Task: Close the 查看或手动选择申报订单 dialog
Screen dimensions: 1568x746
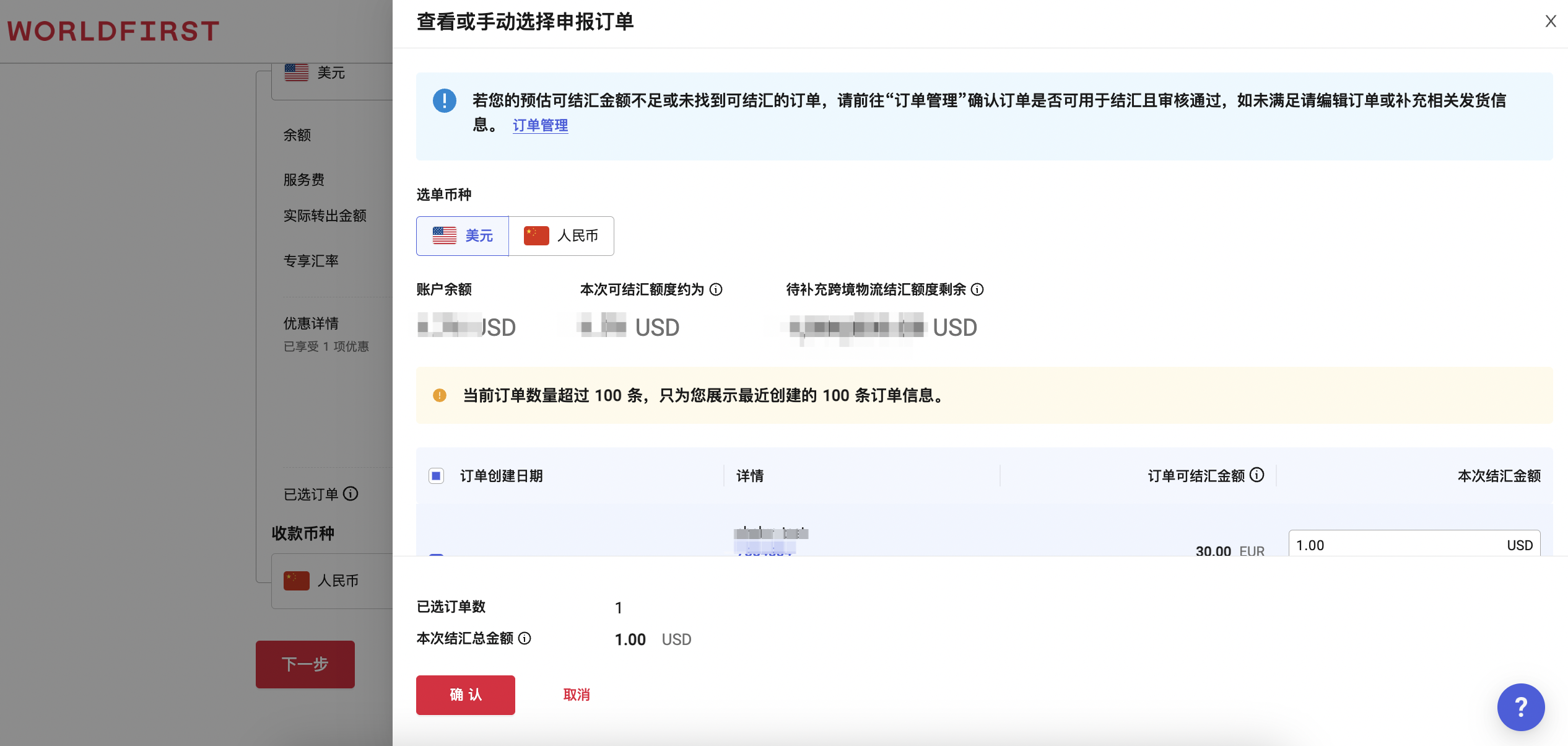Action: (1550, 21)
